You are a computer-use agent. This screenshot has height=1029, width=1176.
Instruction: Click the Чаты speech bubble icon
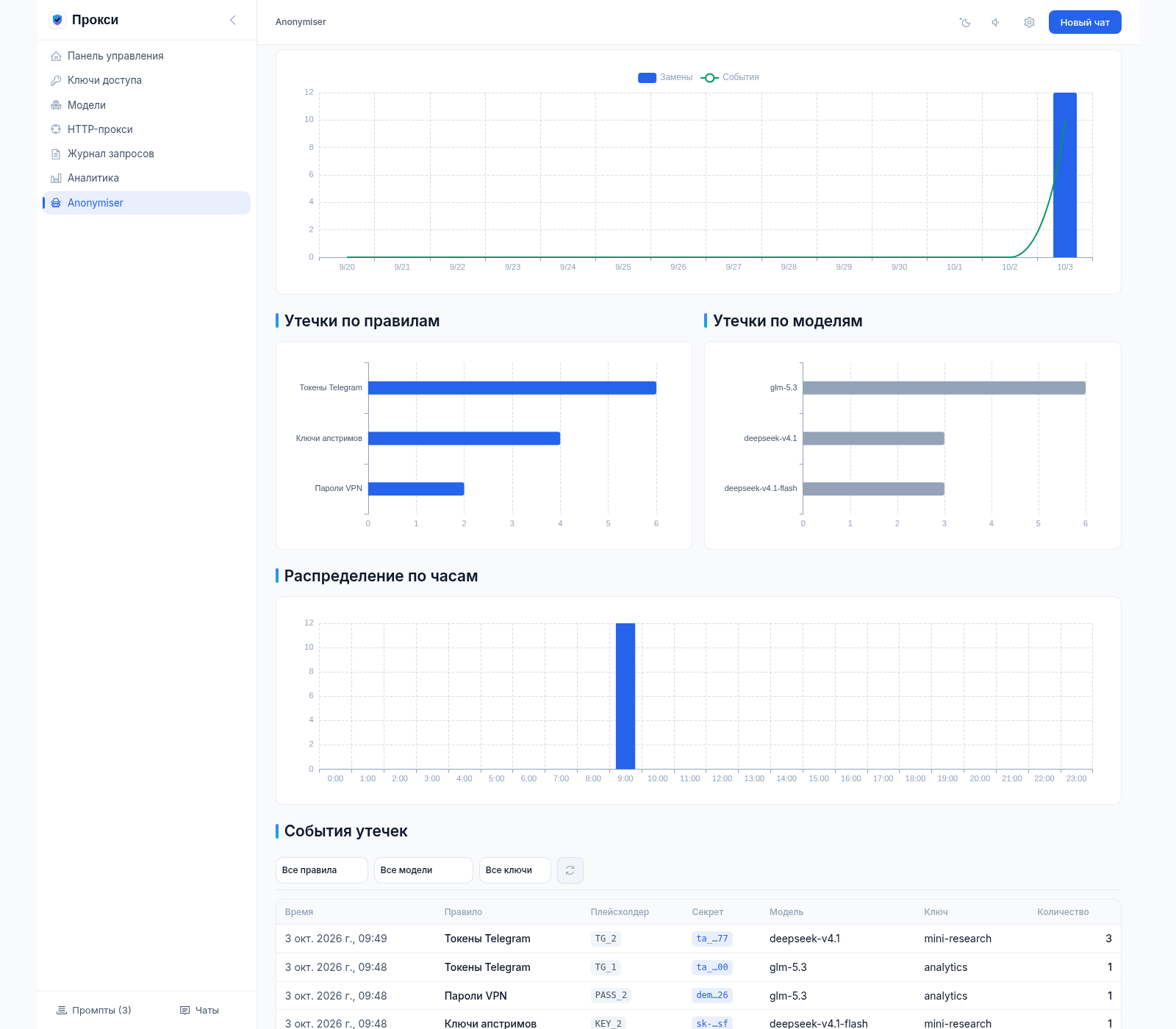tap(185, 1010)
